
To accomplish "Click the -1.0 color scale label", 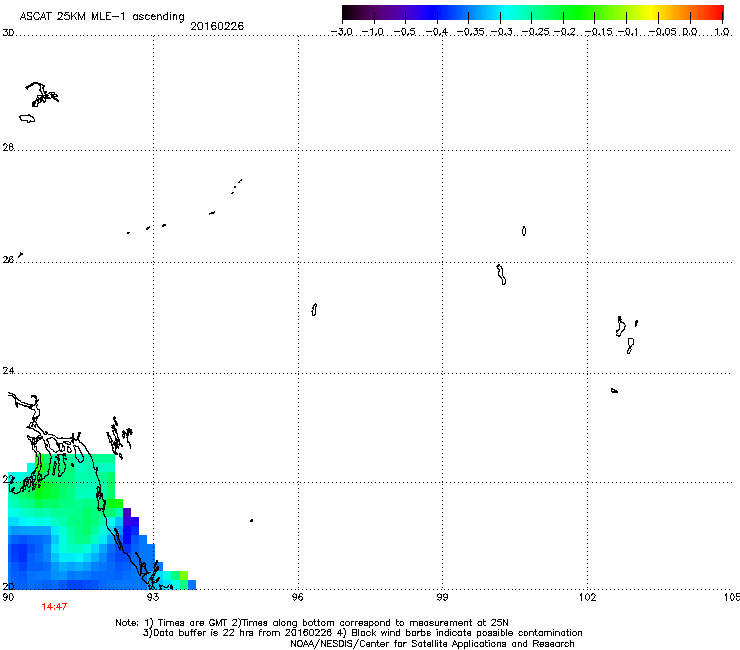I will [x=373, y=32].
